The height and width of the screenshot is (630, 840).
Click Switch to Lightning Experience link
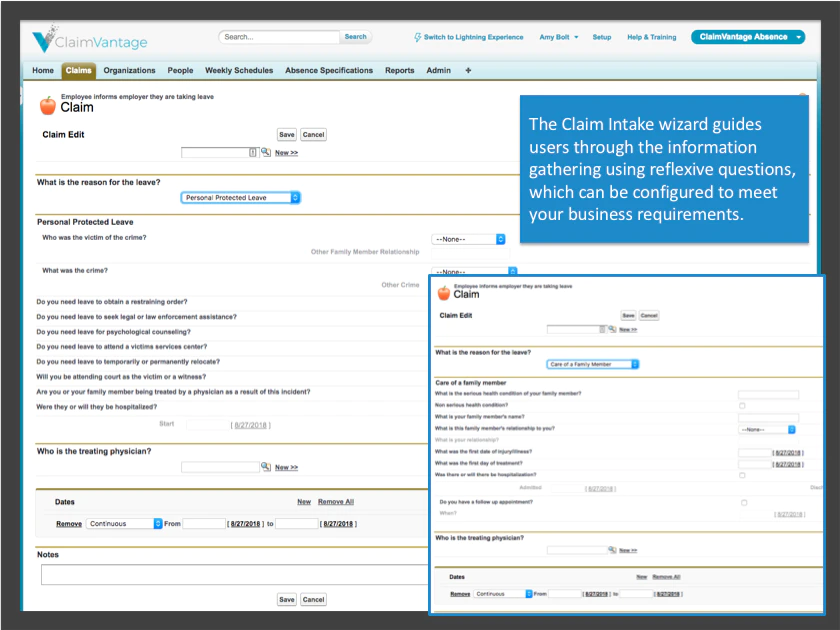pyautogui.click(x=474, y=38)
